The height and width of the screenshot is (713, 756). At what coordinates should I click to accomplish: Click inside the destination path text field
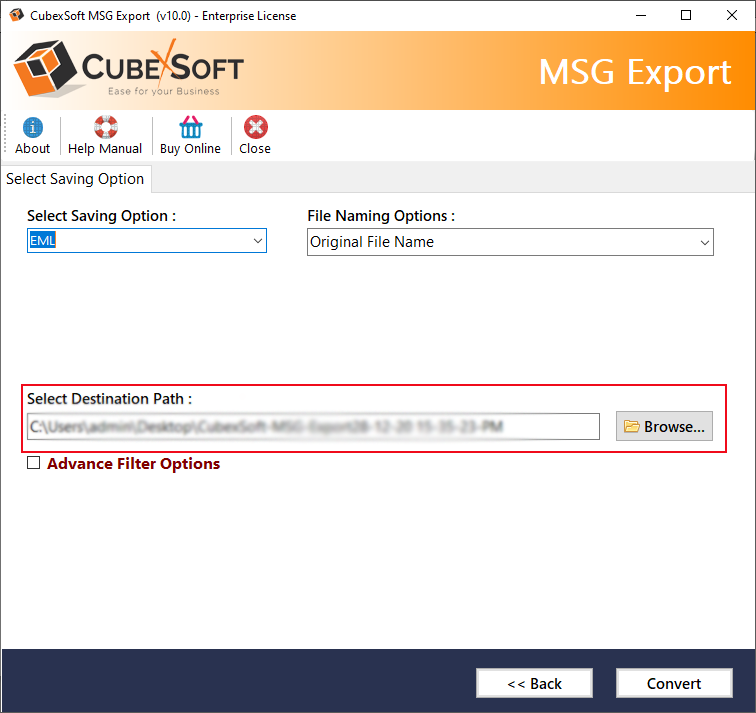coord(312,427)
